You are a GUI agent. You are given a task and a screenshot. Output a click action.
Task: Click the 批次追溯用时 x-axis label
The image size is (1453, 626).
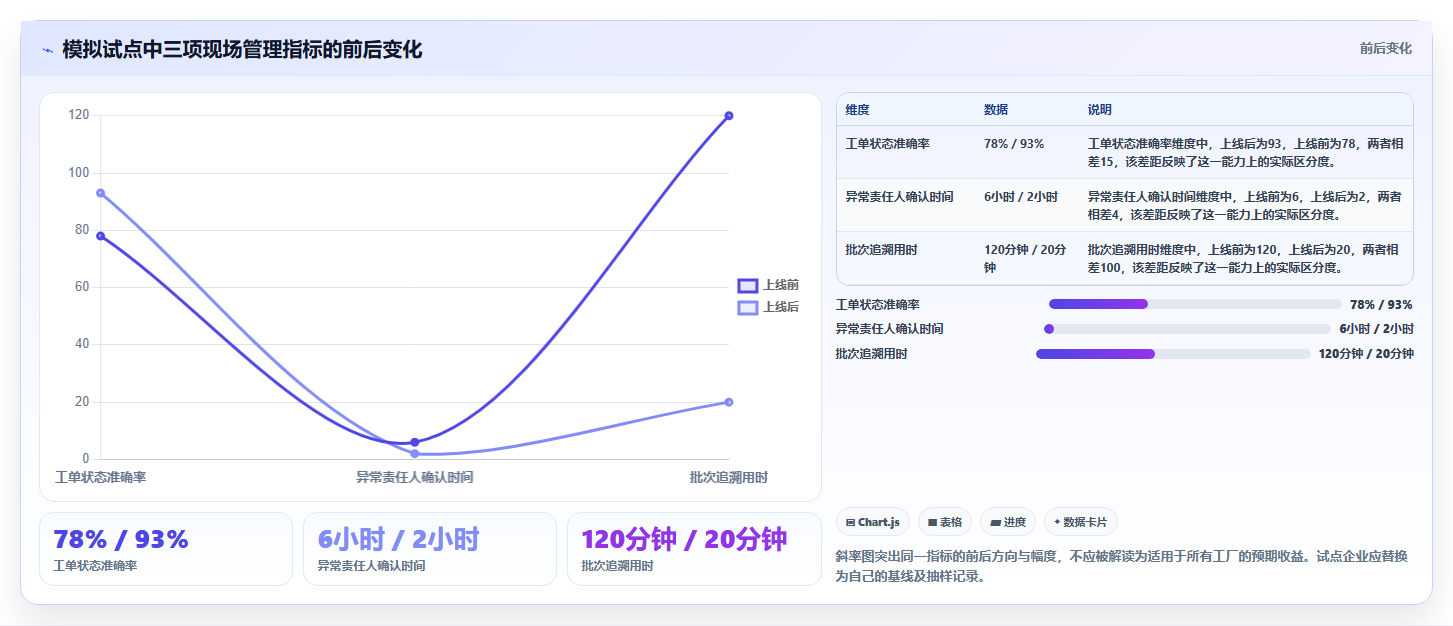[729, 477]
